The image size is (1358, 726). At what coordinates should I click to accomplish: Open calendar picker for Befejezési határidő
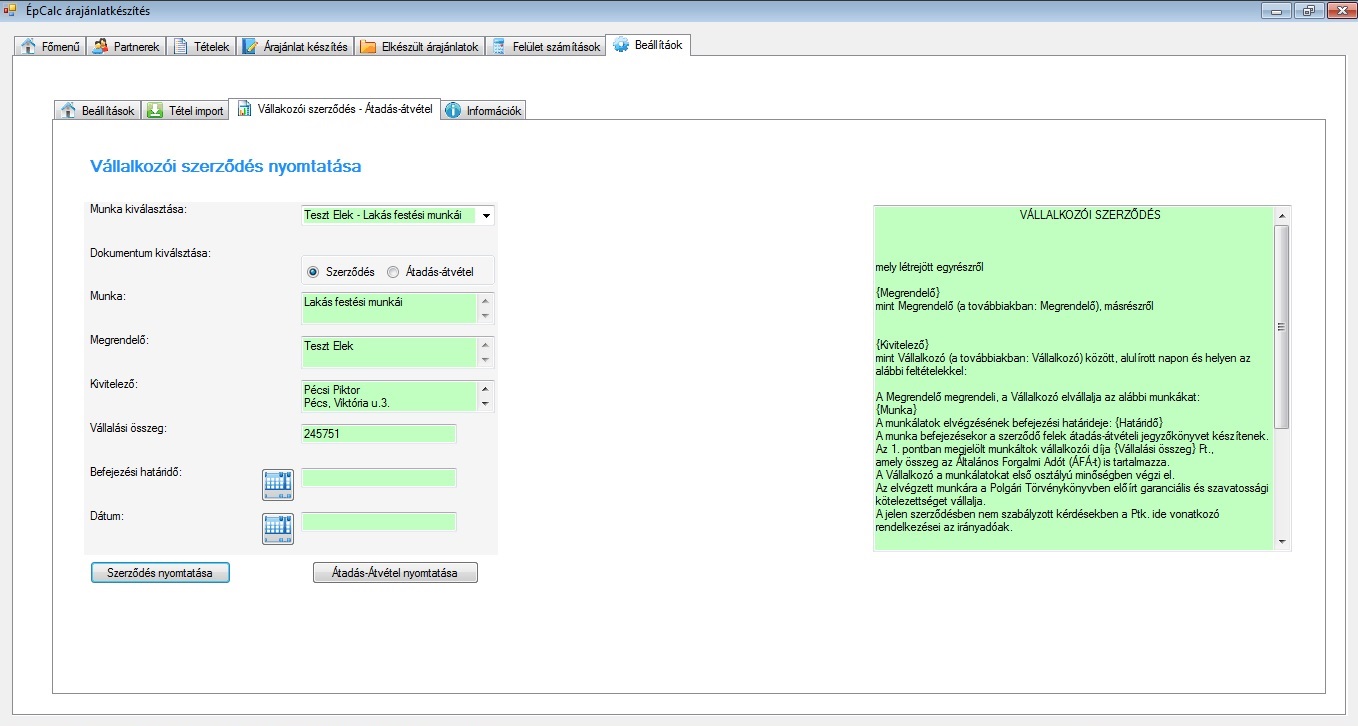click(x=278, y=484)
